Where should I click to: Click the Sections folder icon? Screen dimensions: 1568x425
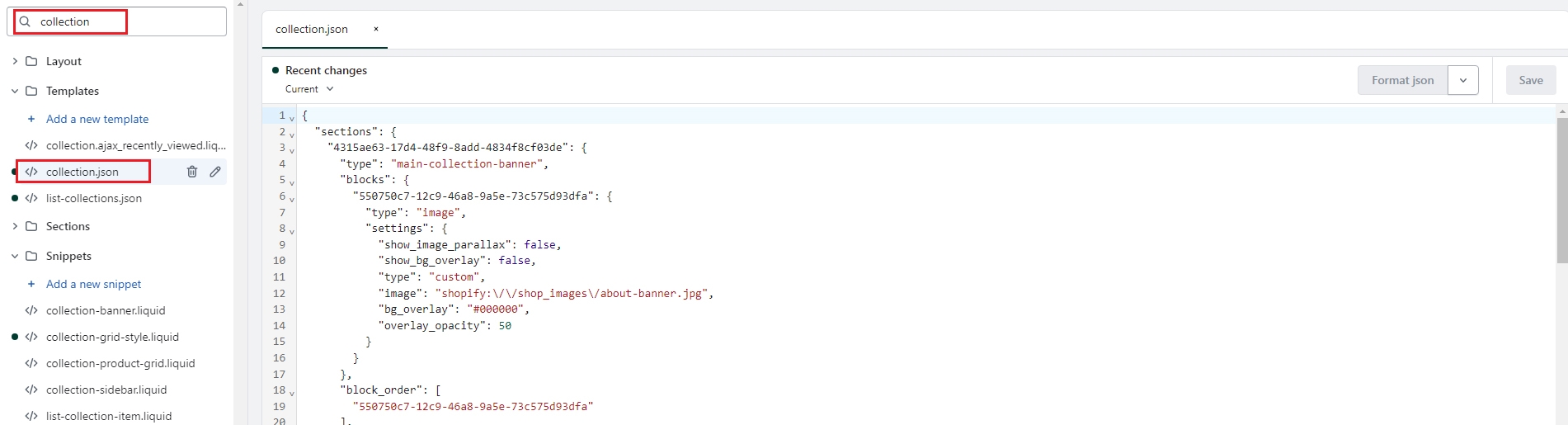click(x=31, y=226)
